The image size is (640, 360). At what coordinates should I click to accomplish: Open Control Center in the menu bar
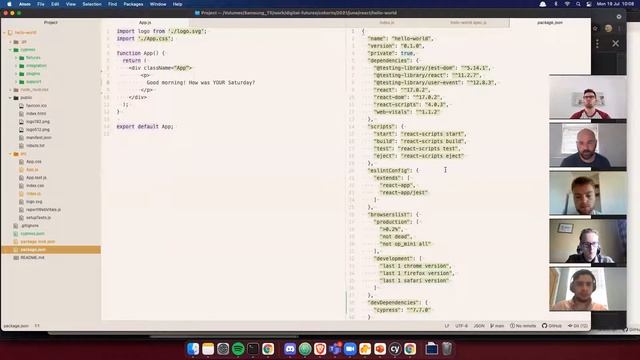coord(589,4)
